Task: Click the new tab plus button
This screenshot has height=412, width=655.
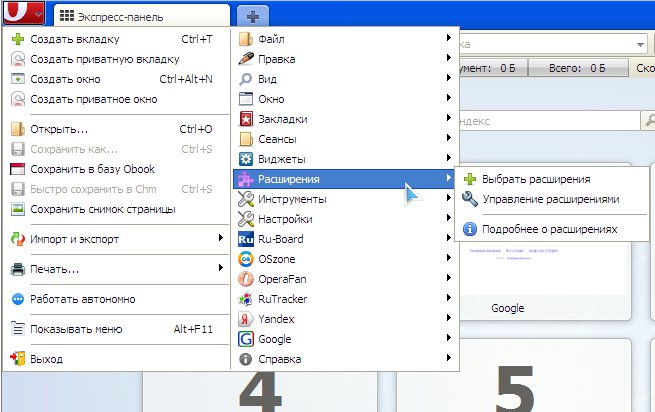Action: pos(251,17)
